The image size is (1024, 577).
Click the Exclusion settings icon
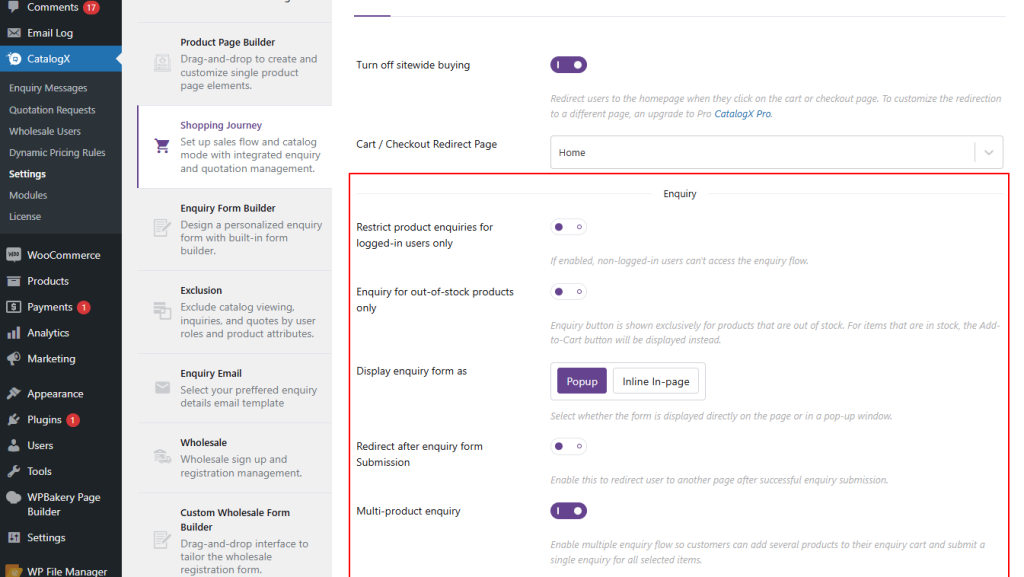tap(162, 311)
